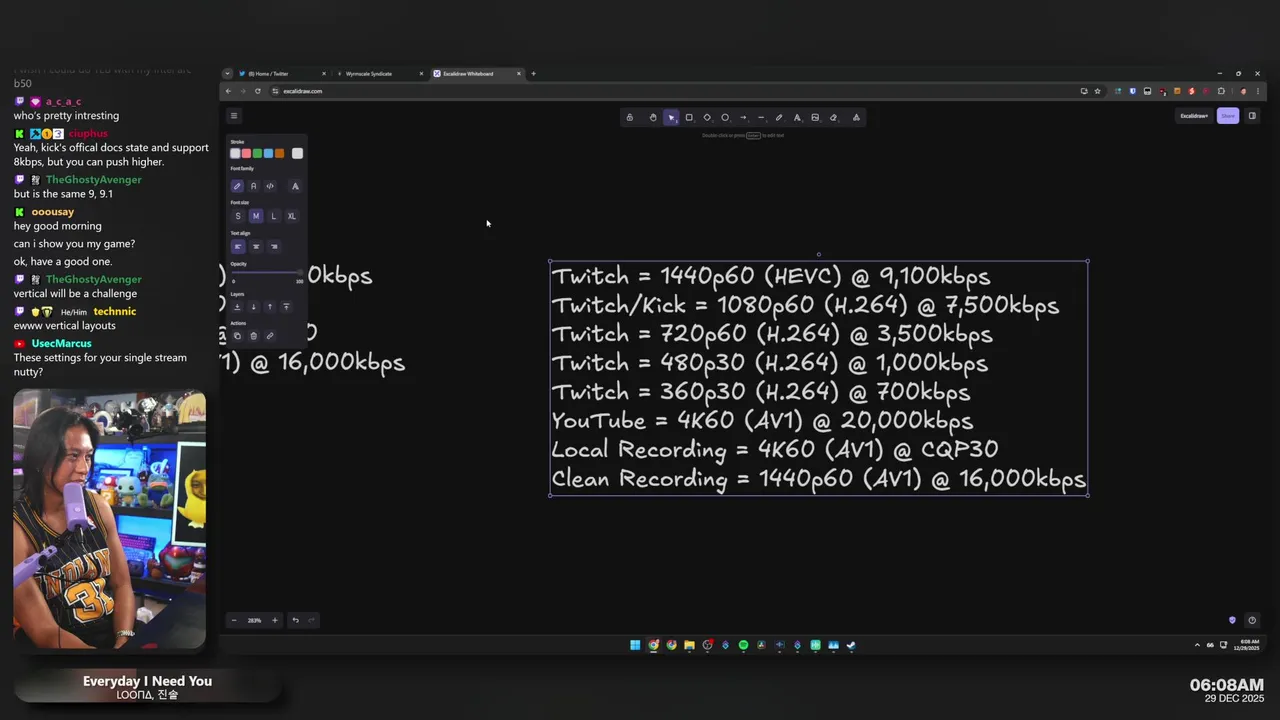Viewport: 1280px width, 720px height.
Task: Select the normal font family
Action: click(253, 186)
